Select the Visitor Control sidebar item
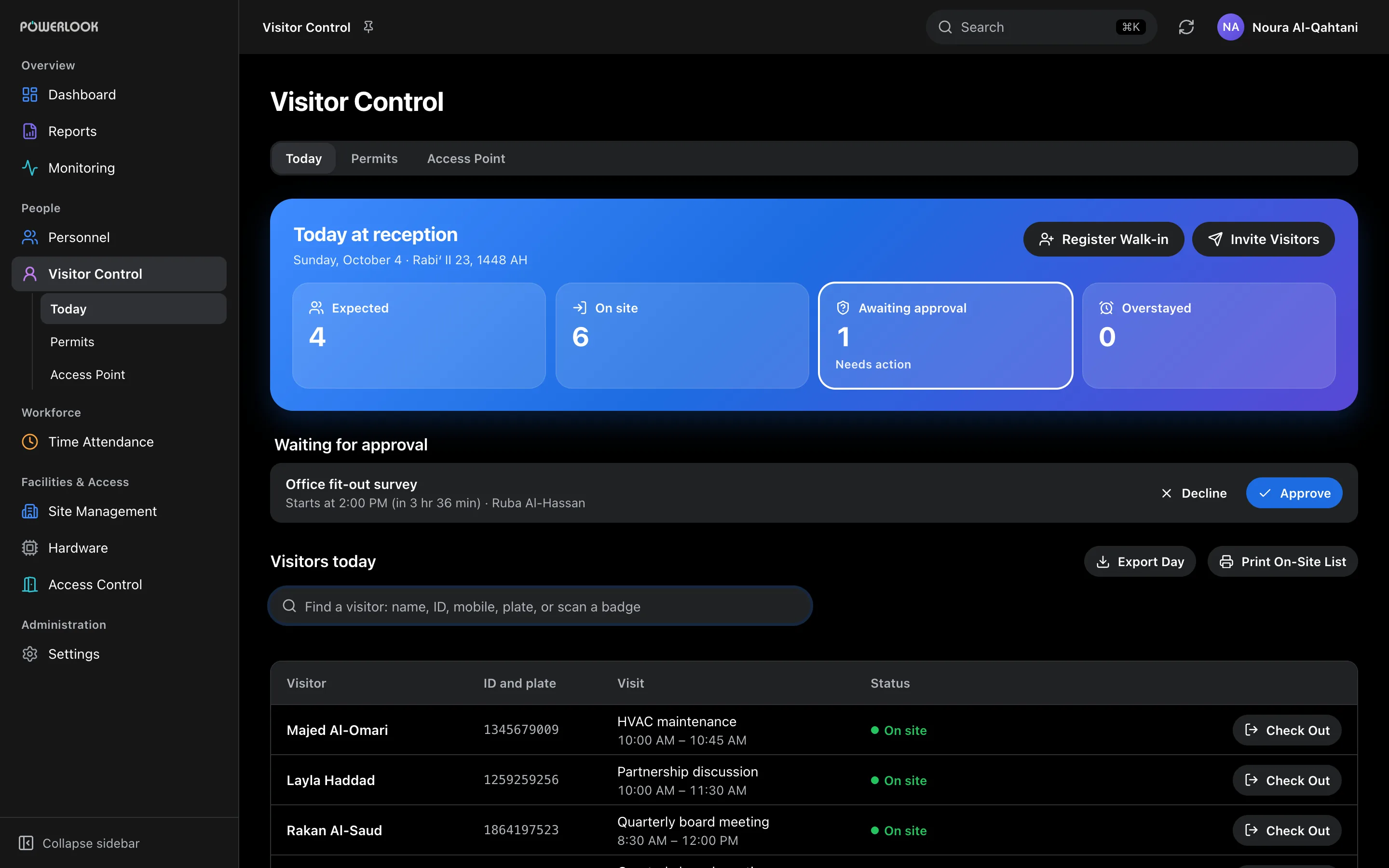This screenshot has width=1389, height=868. [119, 274]
